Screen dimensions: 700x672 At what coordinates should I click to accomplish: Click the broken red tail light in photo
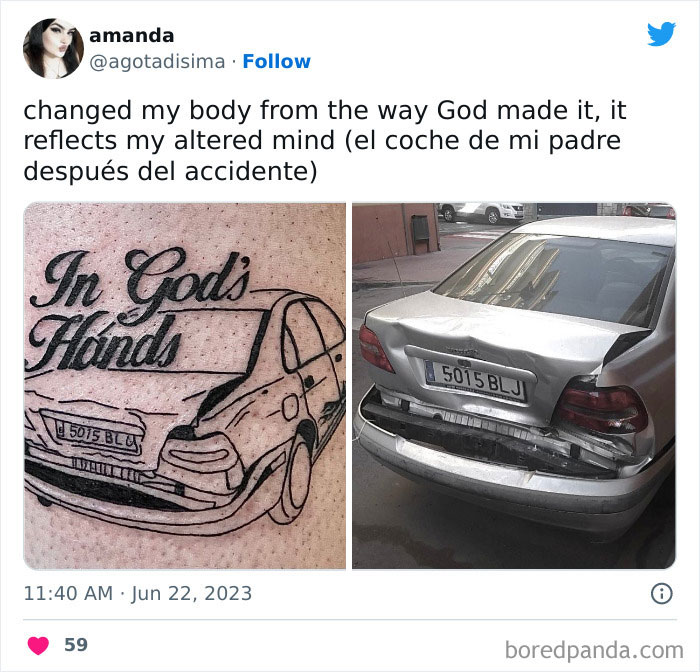click(601, 408)
